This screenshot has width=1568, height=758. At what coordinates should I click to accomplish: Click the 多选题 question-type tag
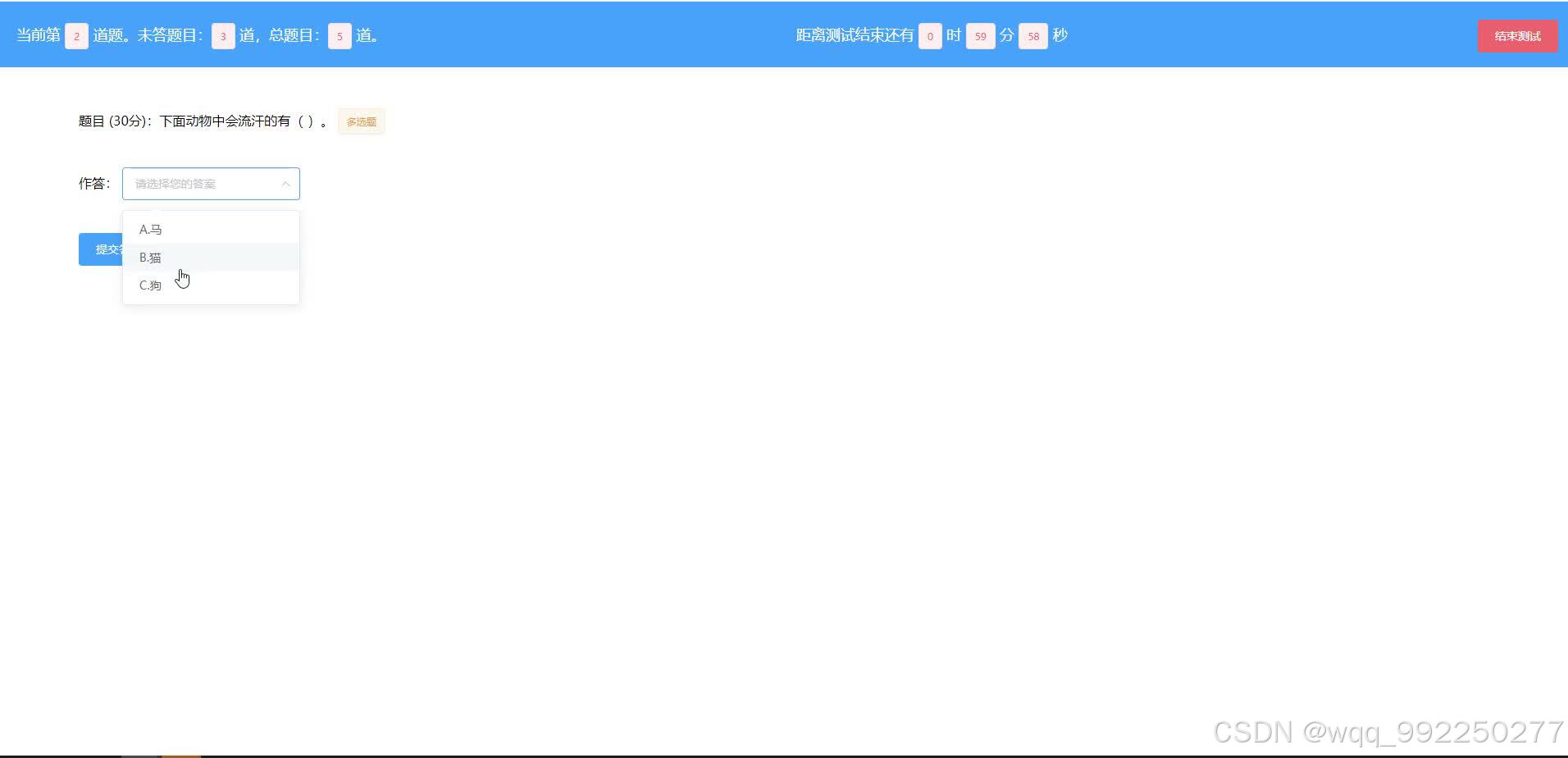point(361,121)
